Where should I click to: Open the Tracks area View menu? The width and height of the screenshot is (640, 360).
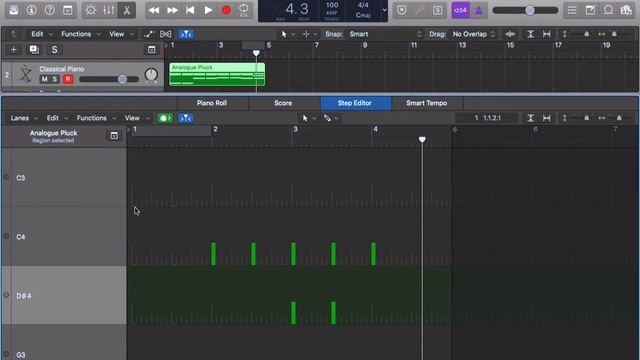121,34
